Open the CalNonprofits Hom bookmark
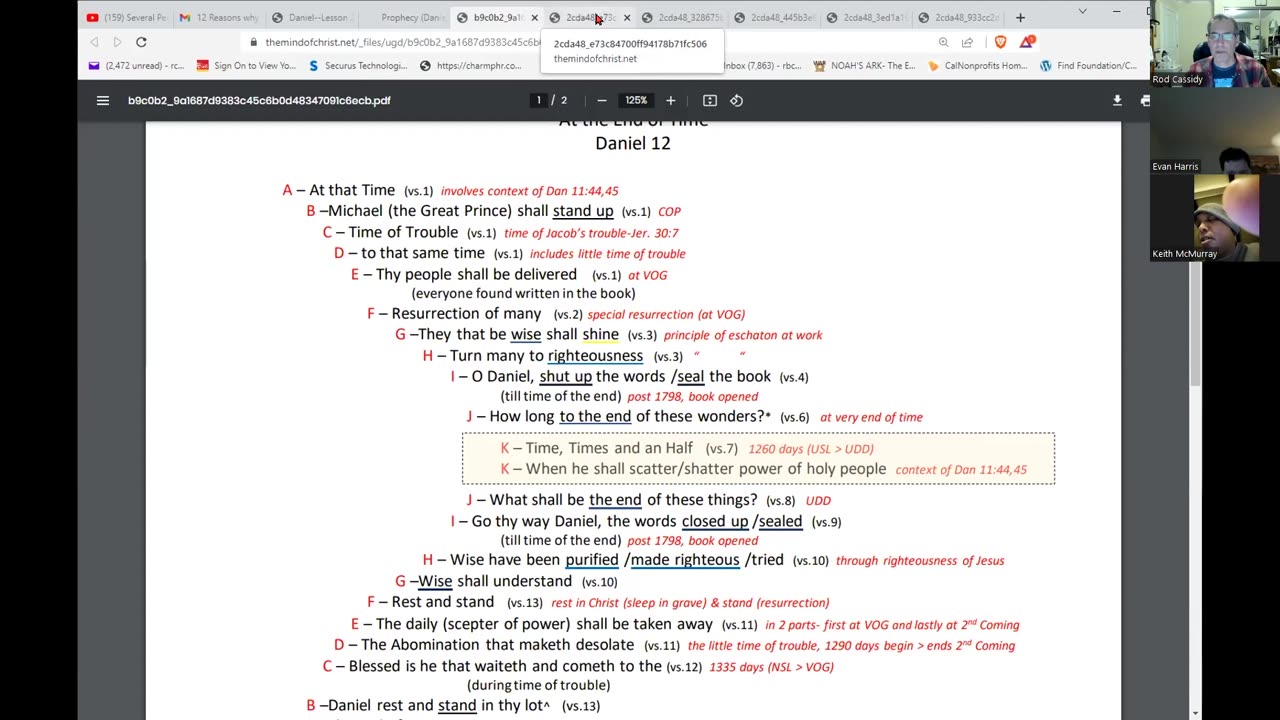Screen dimensions: 1280x720 977,66
